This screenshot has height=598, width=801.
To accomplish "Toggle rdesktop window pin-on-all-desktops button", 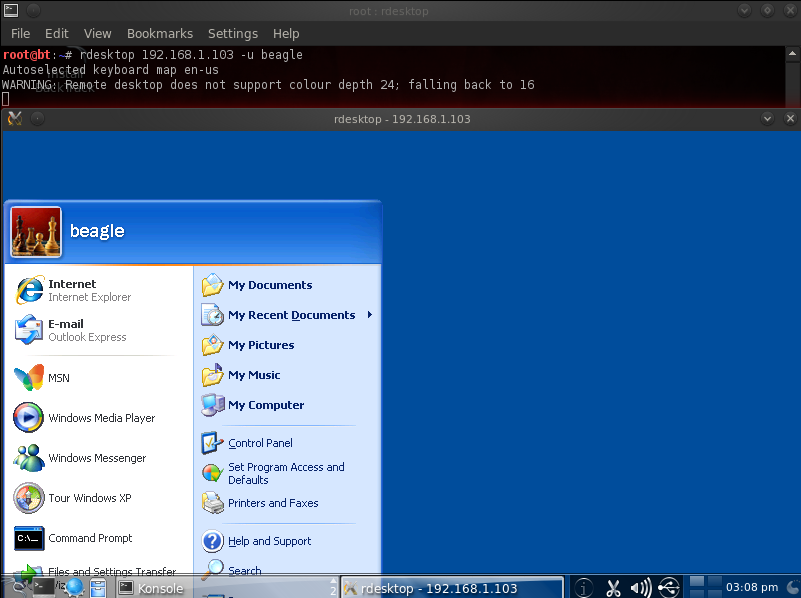I will click(37, 119).
